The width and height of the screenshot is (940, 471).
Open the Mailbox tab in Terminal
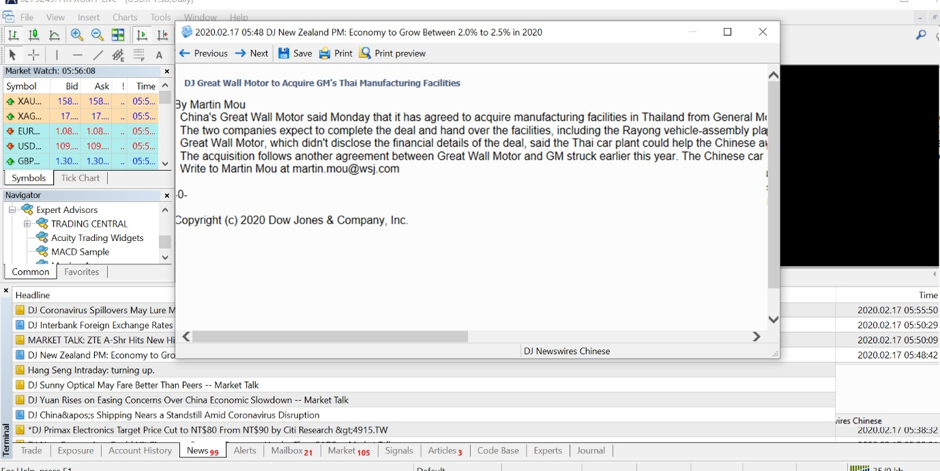pyautogui.click(x=291, y=451)
